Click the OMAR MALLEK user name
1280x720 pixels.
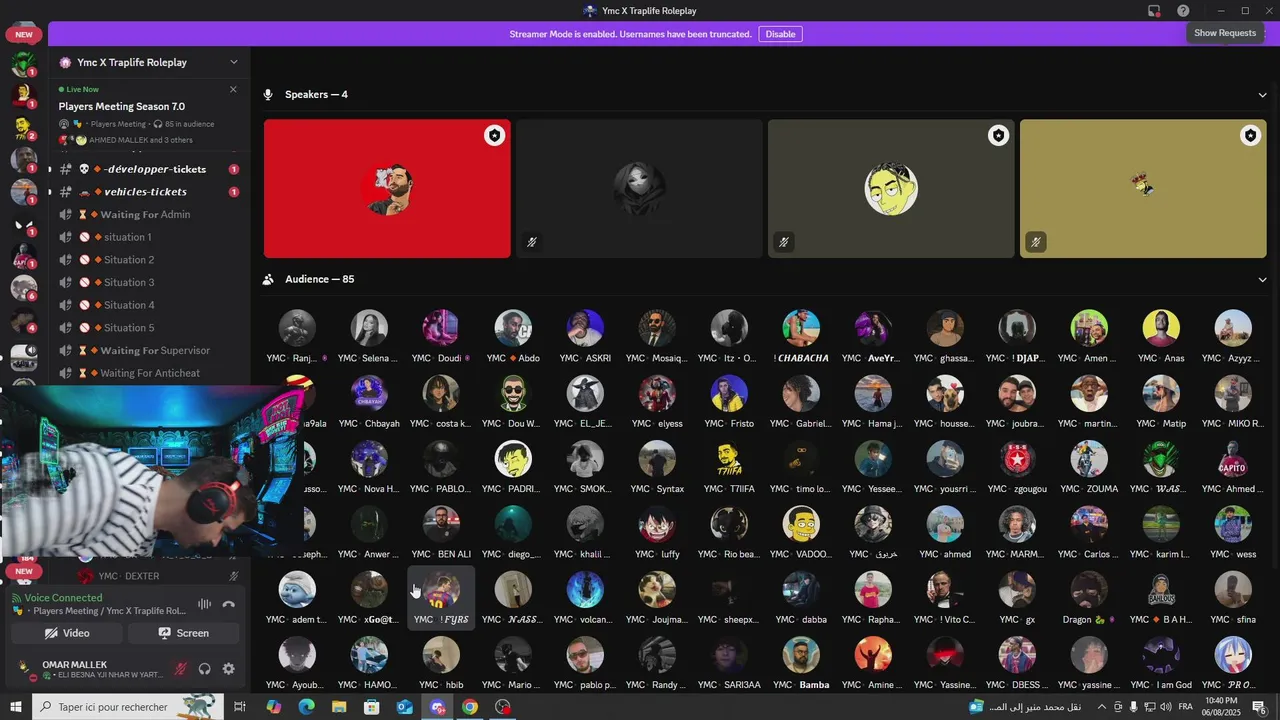(x=74, y=664)
